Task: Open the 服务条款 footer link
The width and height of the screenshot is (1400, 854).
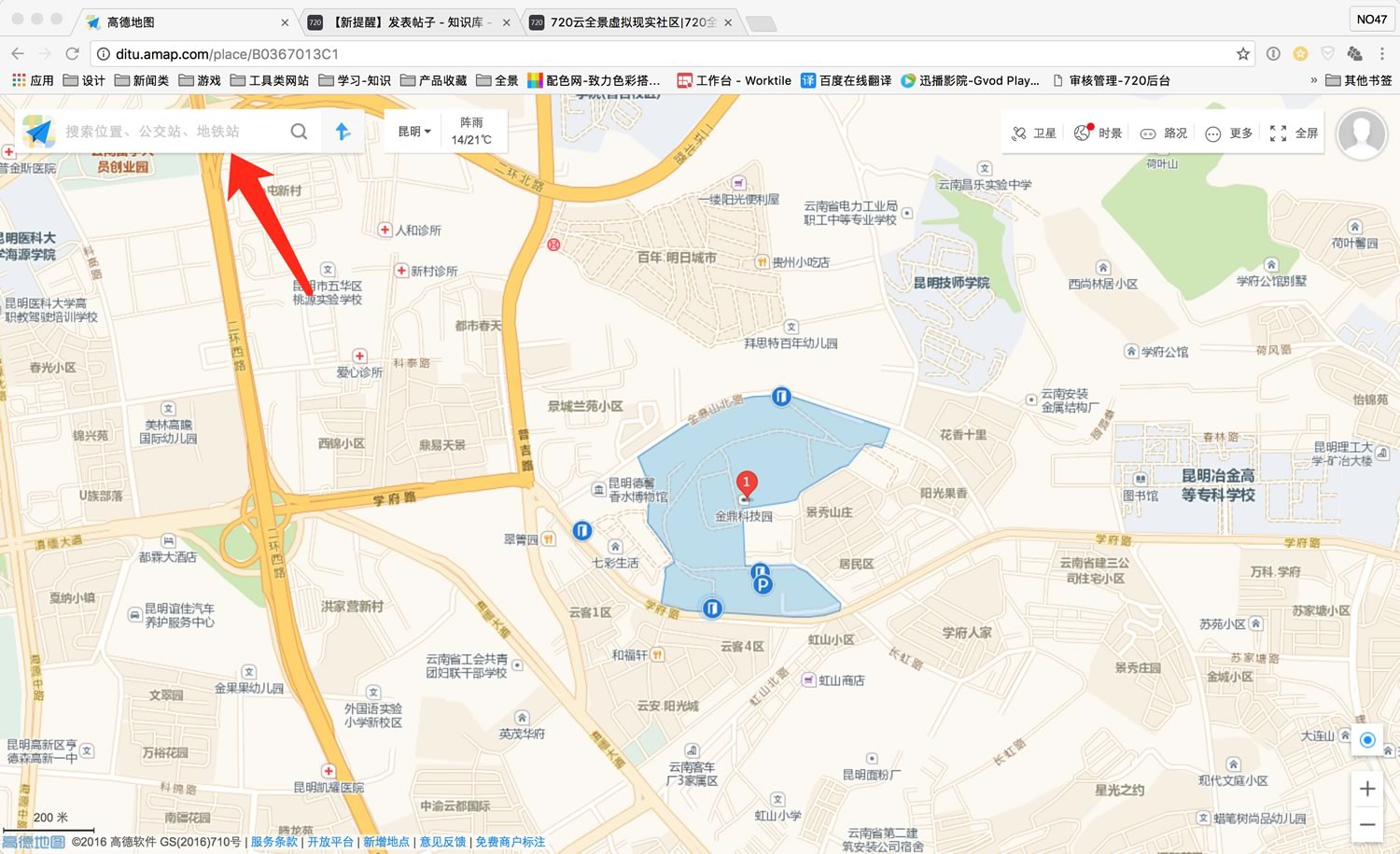Action: [x=273, y=842]
